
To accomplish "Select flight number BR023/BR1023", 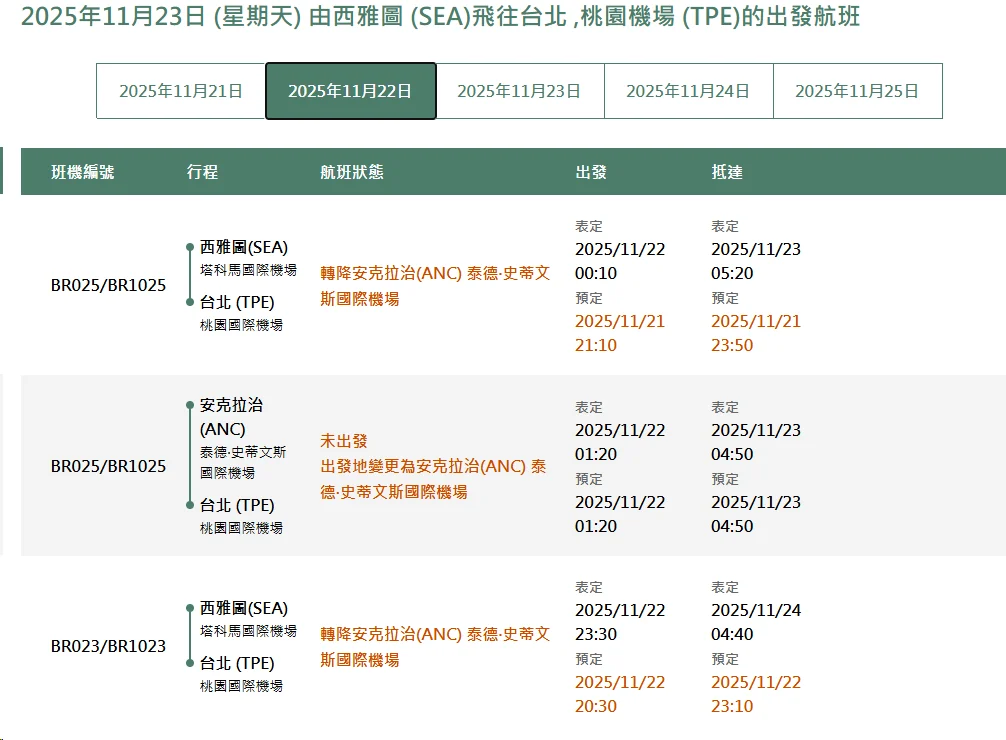I will [108, 646].
